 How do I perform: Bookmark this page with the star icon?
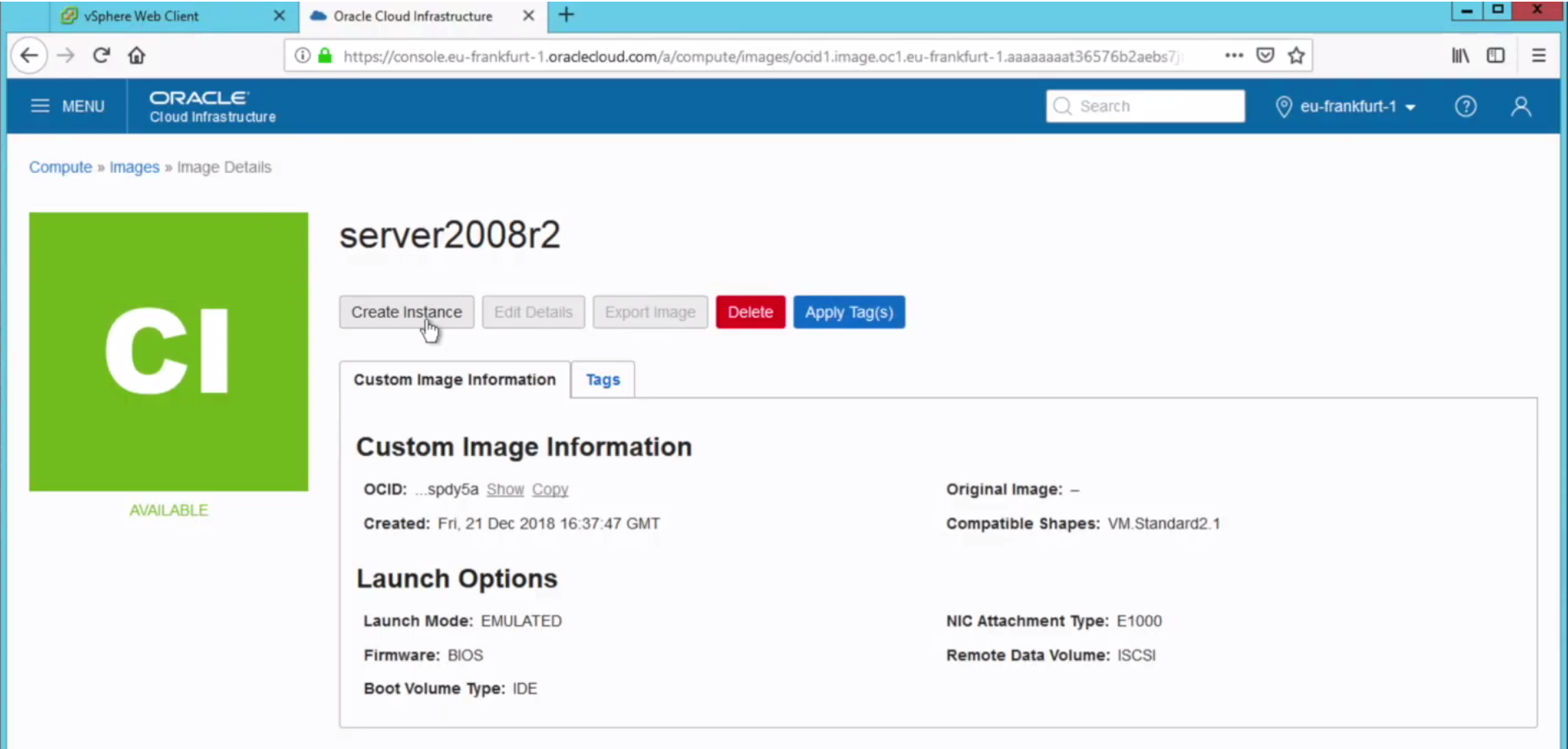pos(1296,56)
